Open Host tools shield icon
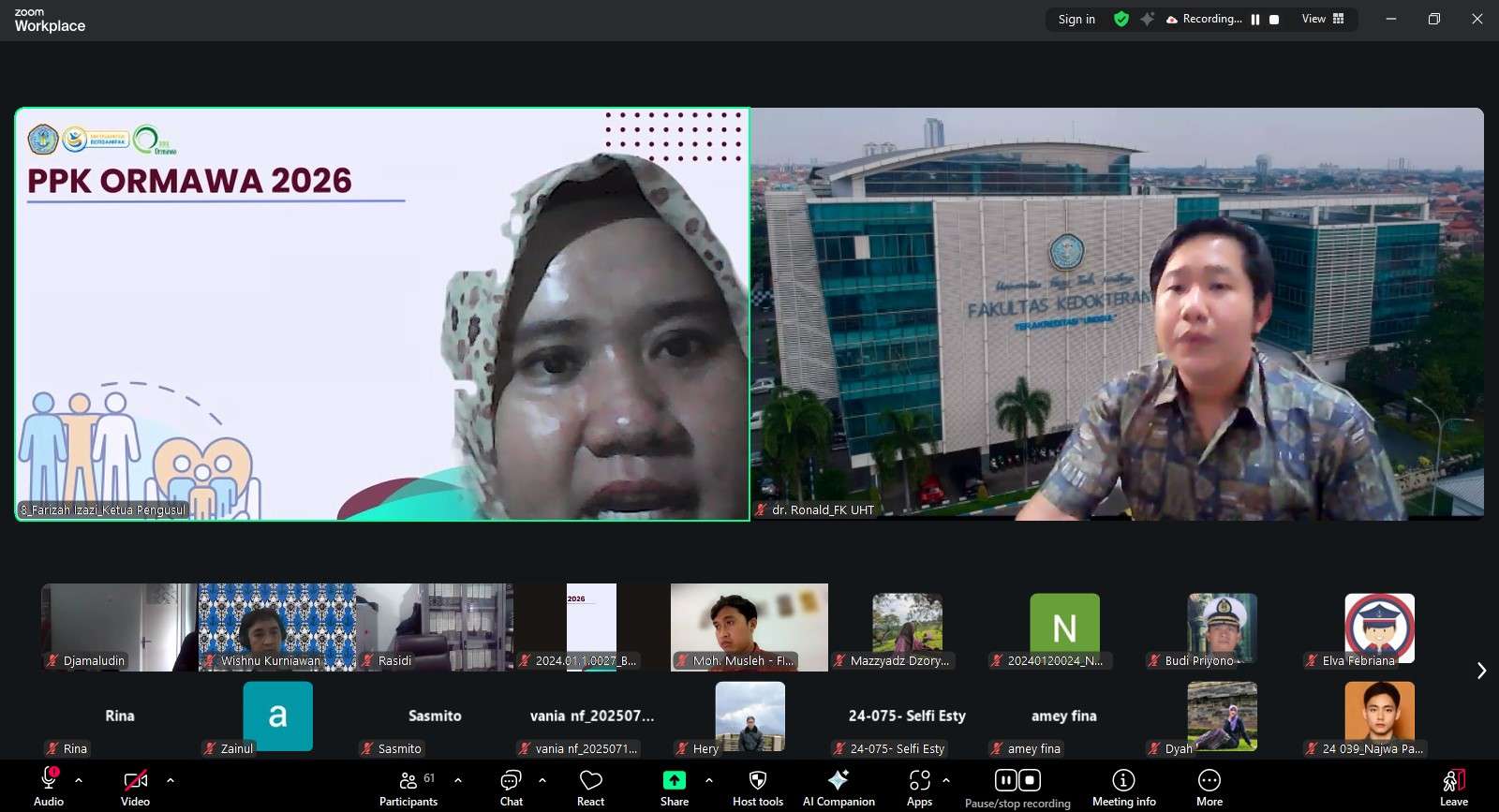Image resolution: width=1499 pixels, height=812 pixels. (758, 781)
